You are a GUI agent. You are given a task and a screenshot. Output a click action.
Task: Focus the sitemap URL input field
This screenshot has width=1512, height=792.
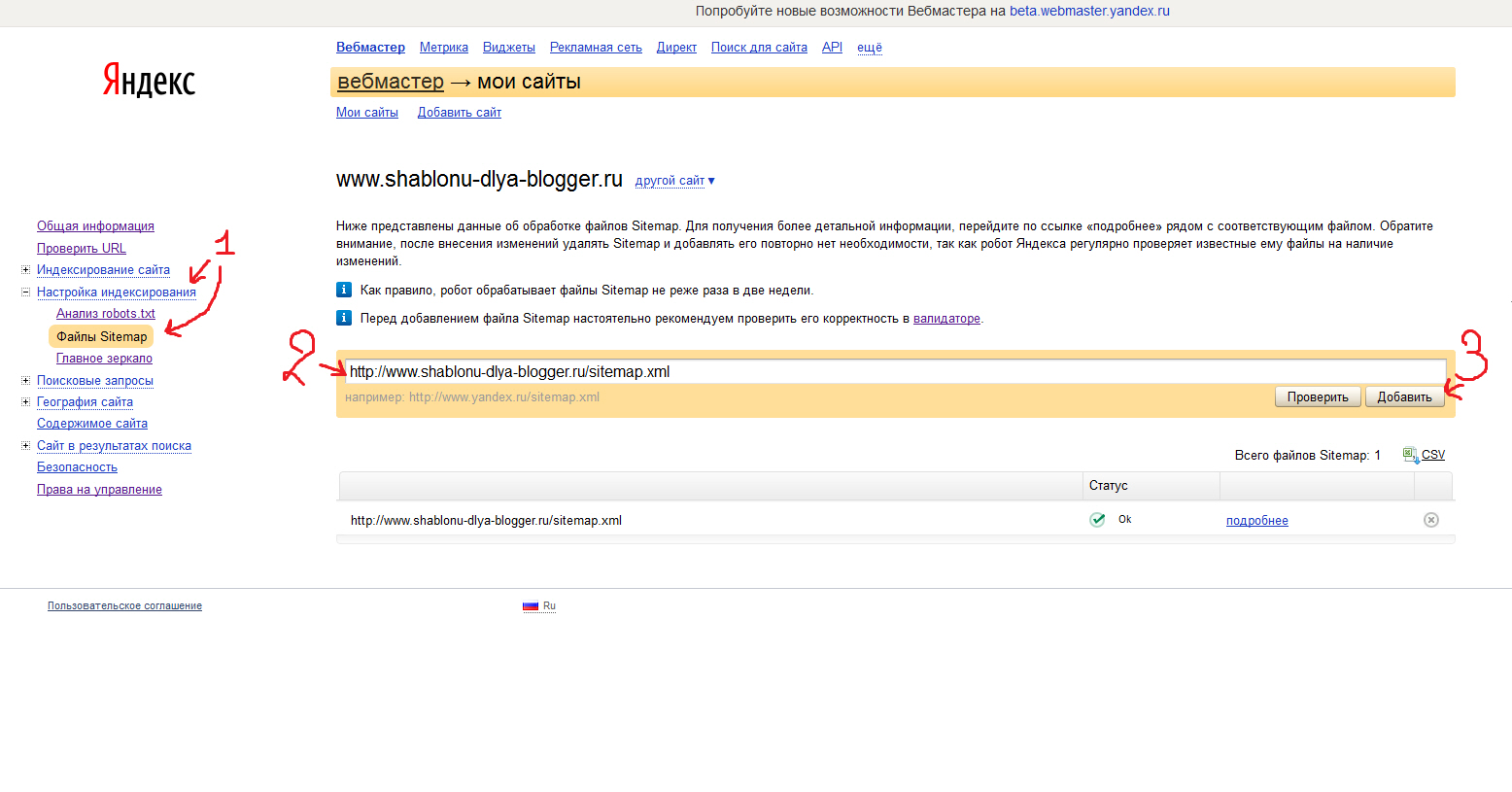(895, 371)
